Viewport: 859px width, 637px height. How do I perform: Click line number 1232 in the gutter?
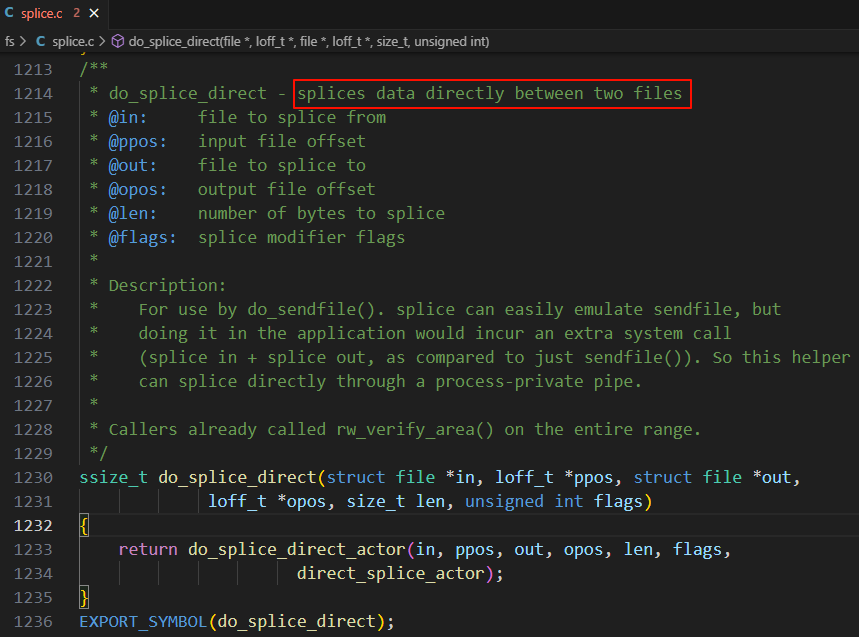(33, 525)
